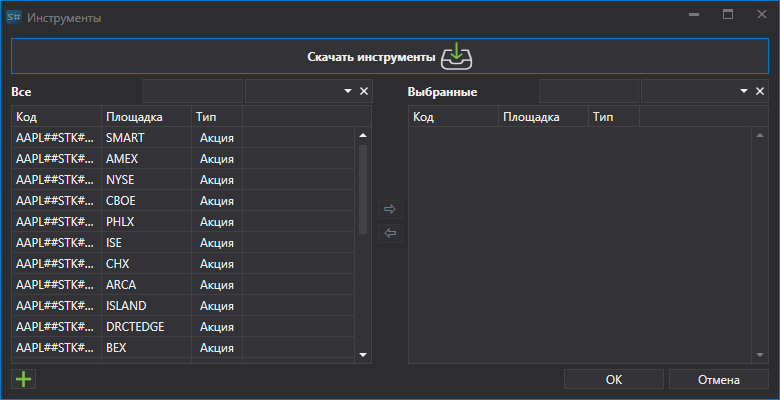
Task: Select the DRCTEDGE exchange row
Action: (183, 327)
